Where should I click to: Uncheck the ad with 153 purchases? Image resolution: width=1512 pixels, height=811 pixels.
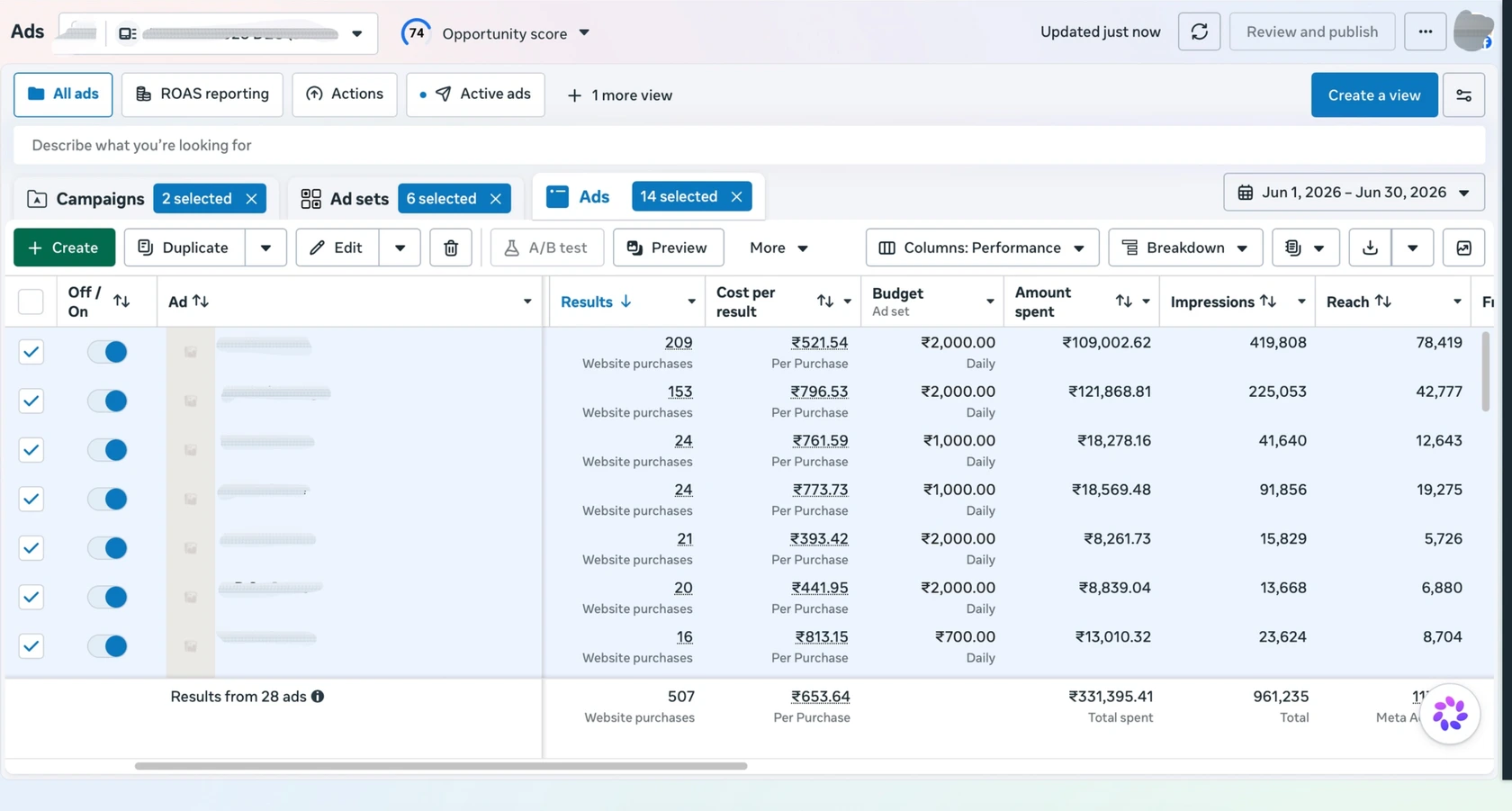click(x=31, y=401)
